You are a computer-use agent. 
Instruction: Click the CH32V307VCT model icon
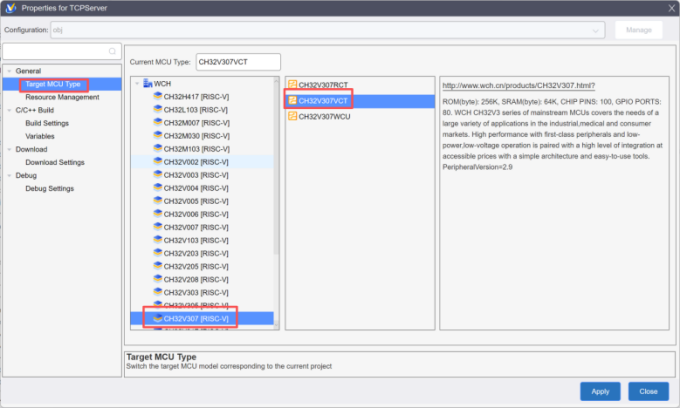(293, 101)
